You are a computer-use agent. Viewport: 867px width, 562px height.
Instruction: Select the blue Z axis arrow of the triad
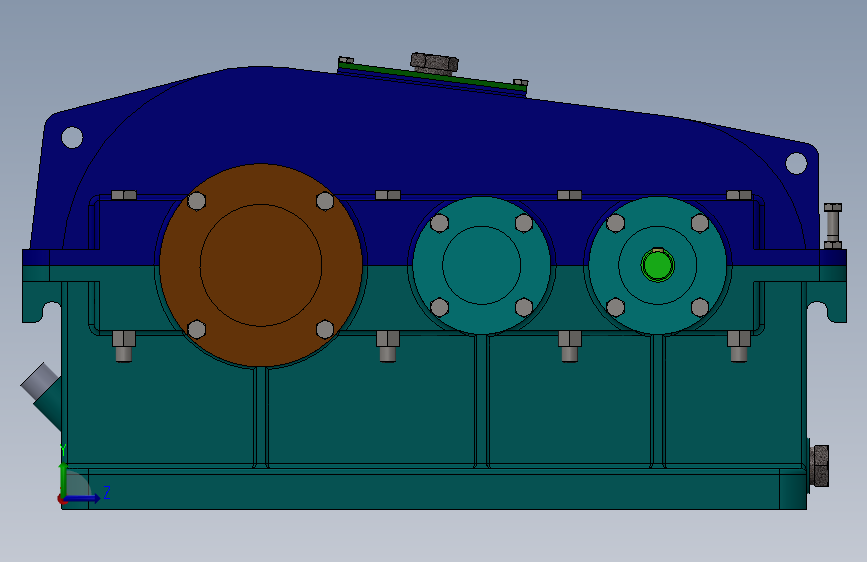(x=81, y=498)
